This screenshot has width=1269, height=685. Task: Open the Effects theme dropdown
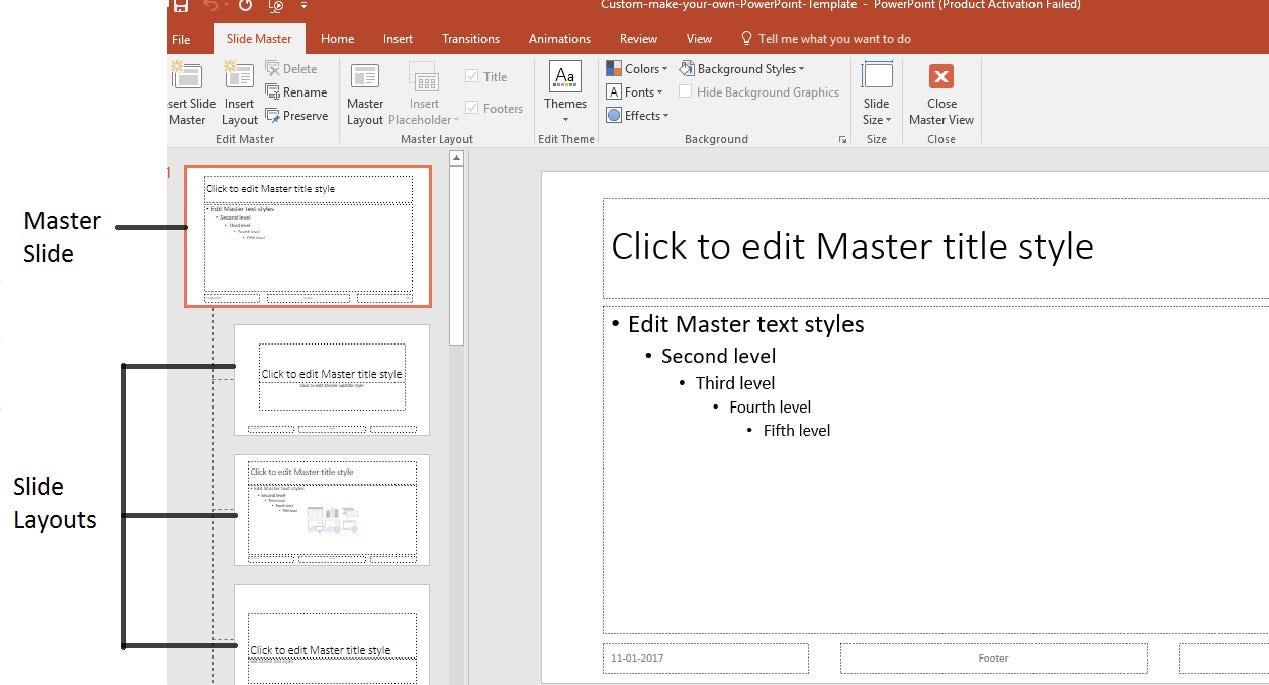[638, 115]
